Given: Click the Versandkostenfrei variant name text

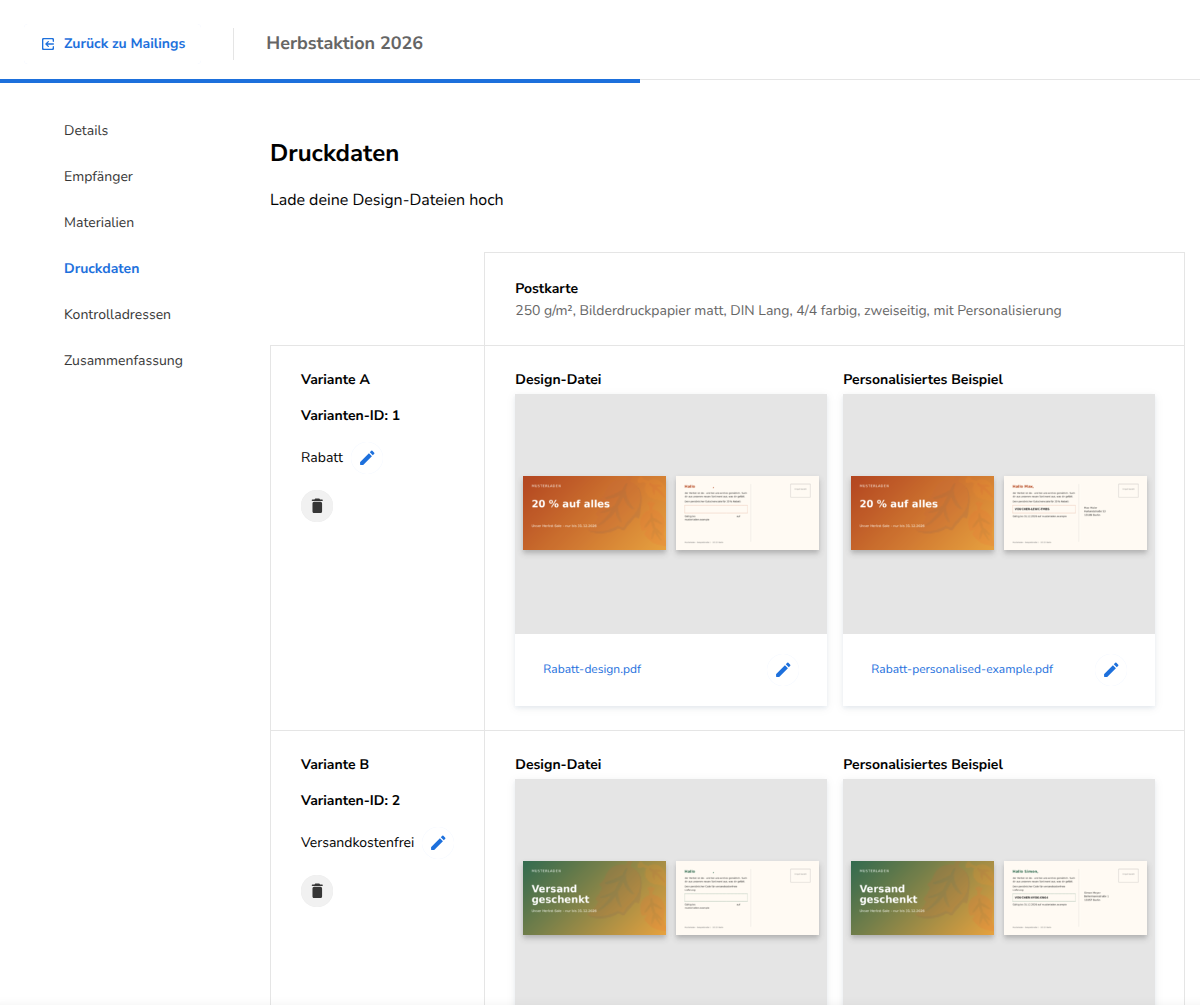Looking at the screenshot, I should point(357,843).
